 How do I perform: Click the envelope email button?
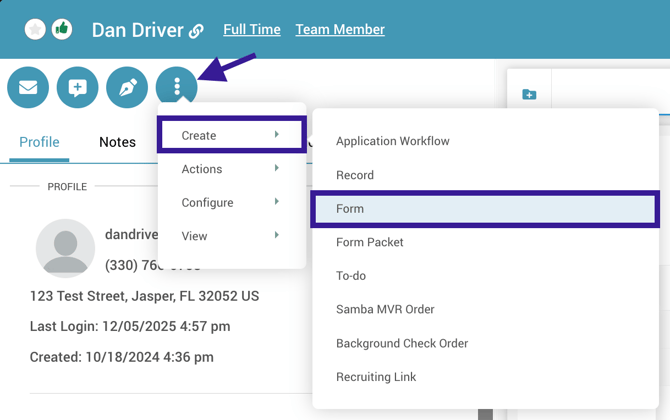(28, 88)
